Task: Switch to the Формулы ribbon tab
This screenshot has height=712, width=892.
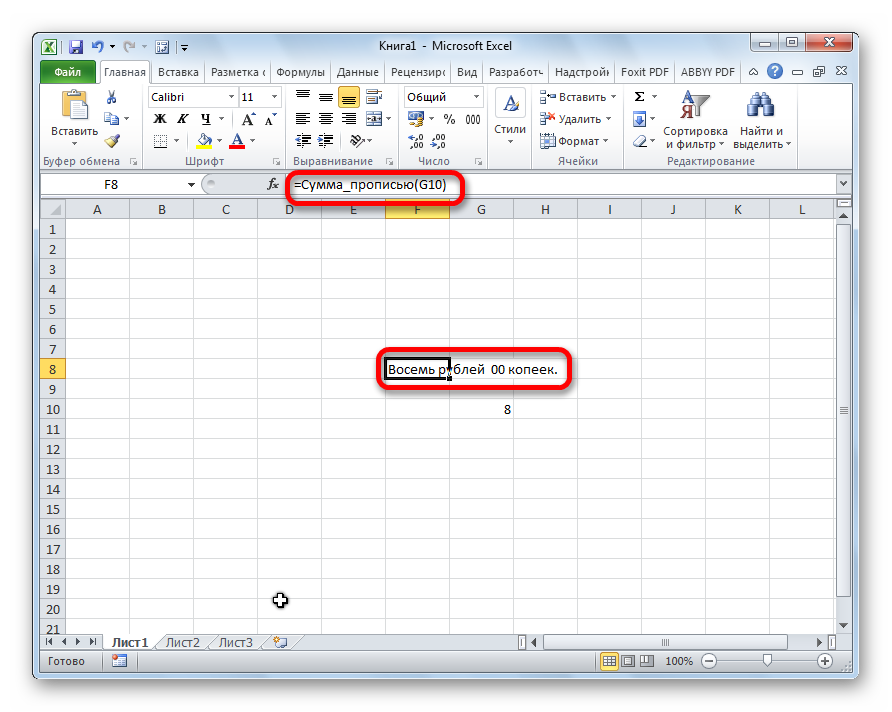Action: pyautogui.click(x=300, y=72)
